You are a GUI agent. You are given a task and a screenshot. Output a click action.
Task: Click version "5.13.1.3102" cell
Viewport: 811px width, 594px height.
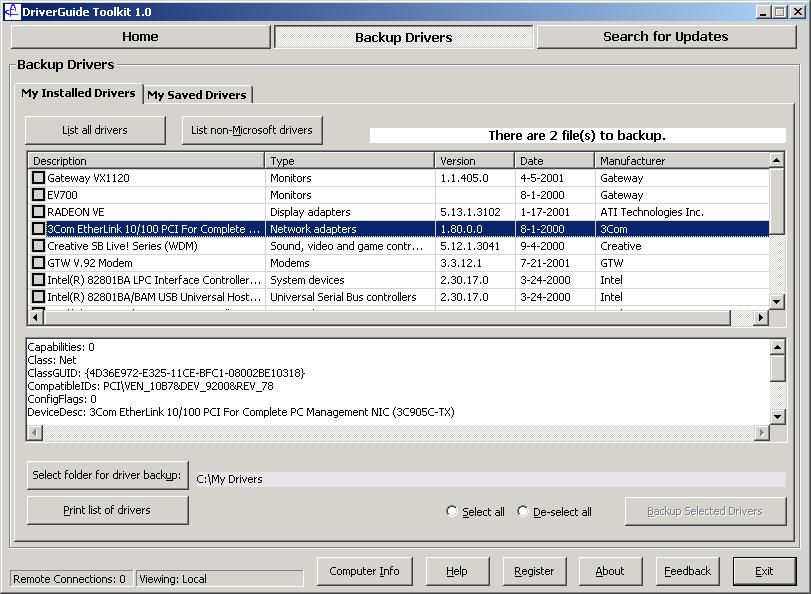click(475, 212)
